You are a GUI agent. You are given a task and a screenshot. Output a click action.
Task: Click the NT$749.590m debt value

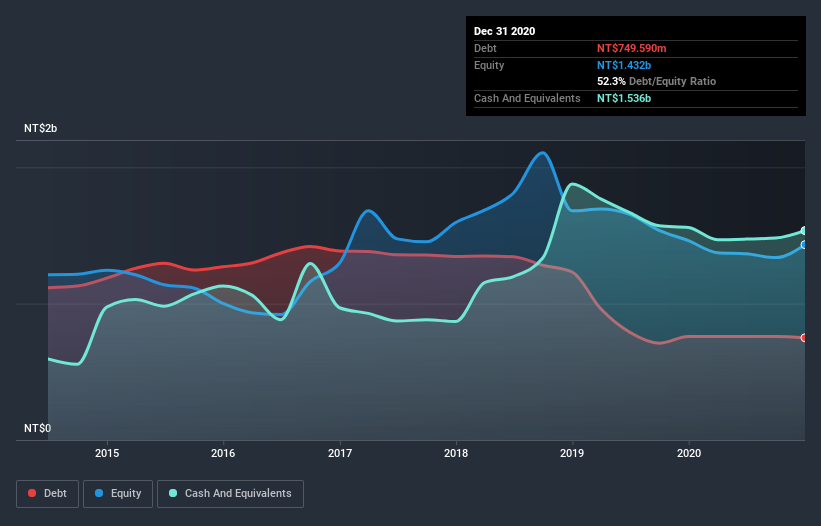(631, 48)
